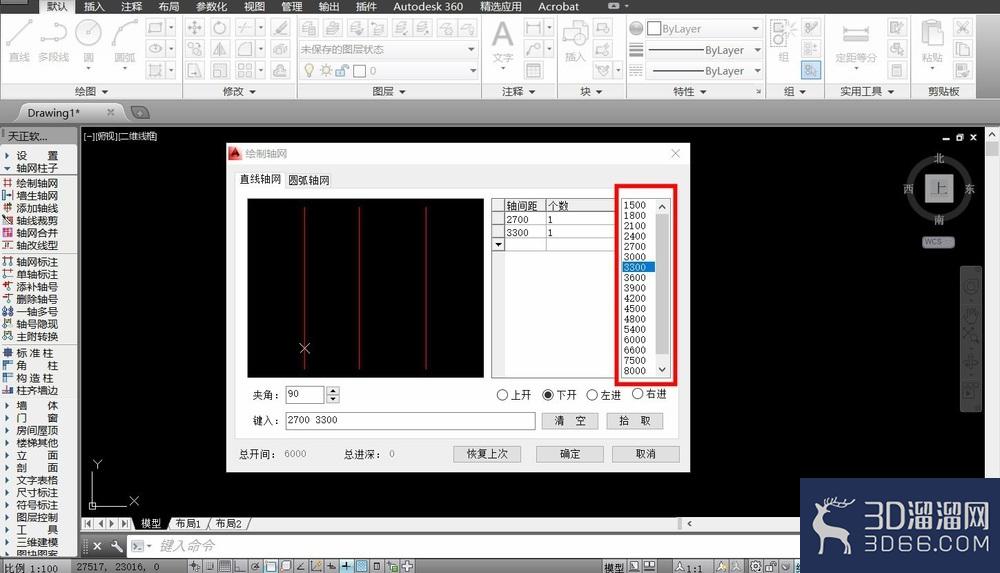Click the 文字 text annotation tool
This screenshot has height=573, width=1000.
[x=503, y=42]
